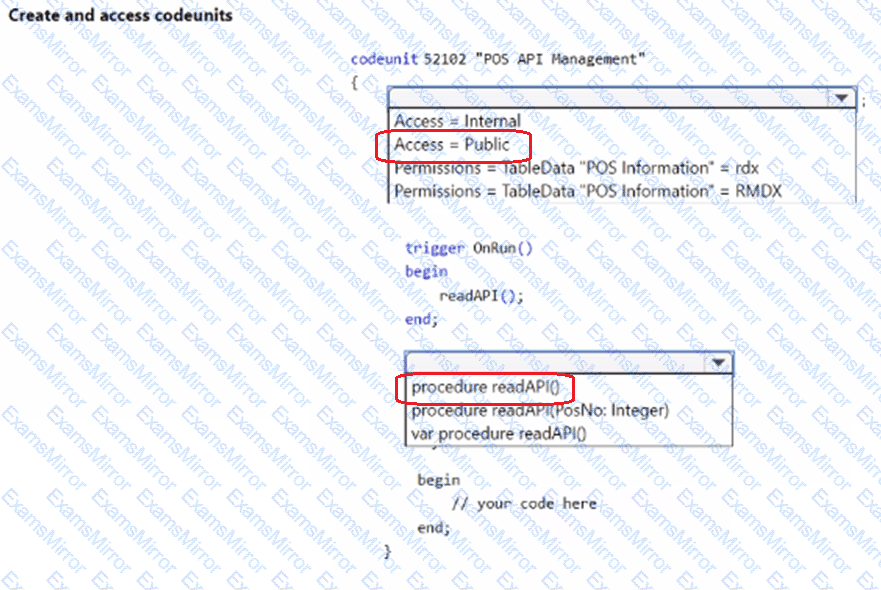Select the 'Access = Internal' option

pos(457,121)
